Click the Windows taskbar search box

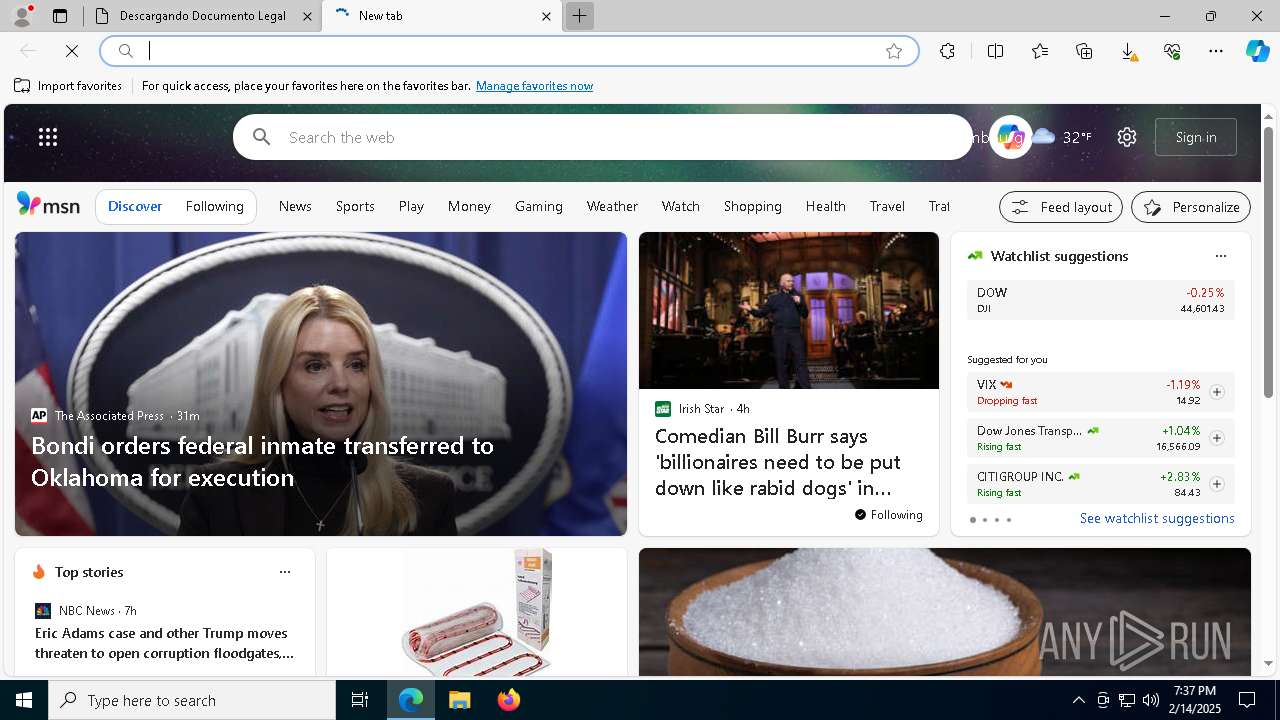[192, 700]
